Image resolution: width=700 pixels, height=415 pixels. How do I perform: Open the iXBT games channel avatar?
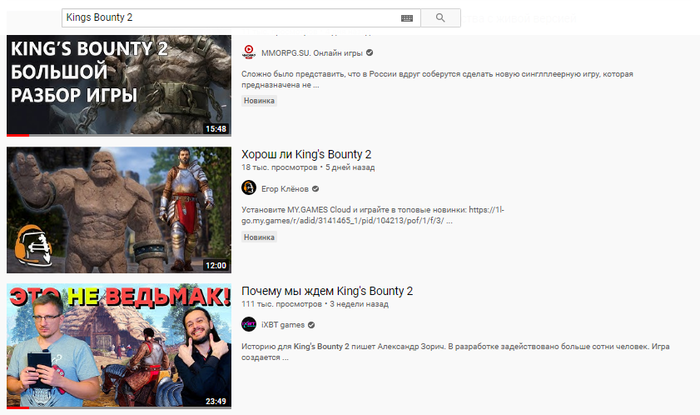(249, 324)
